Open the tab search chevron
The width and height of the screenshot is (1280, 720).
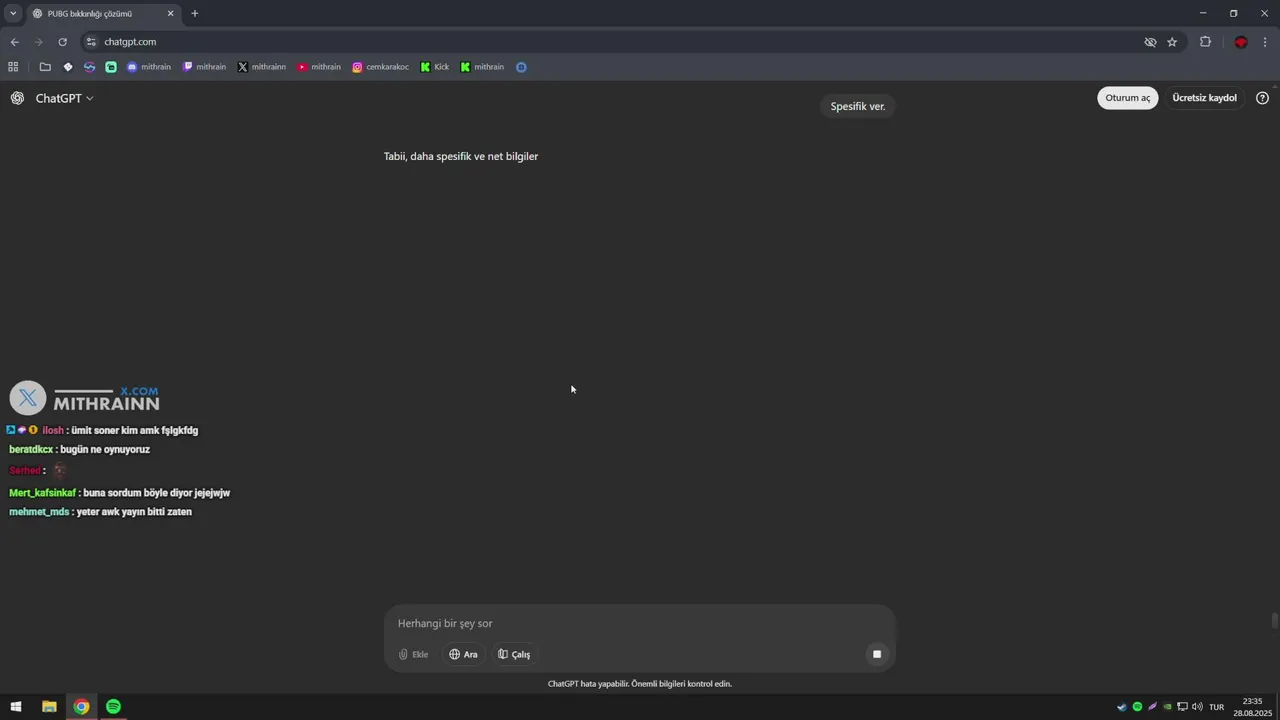(x=13, y=13)
